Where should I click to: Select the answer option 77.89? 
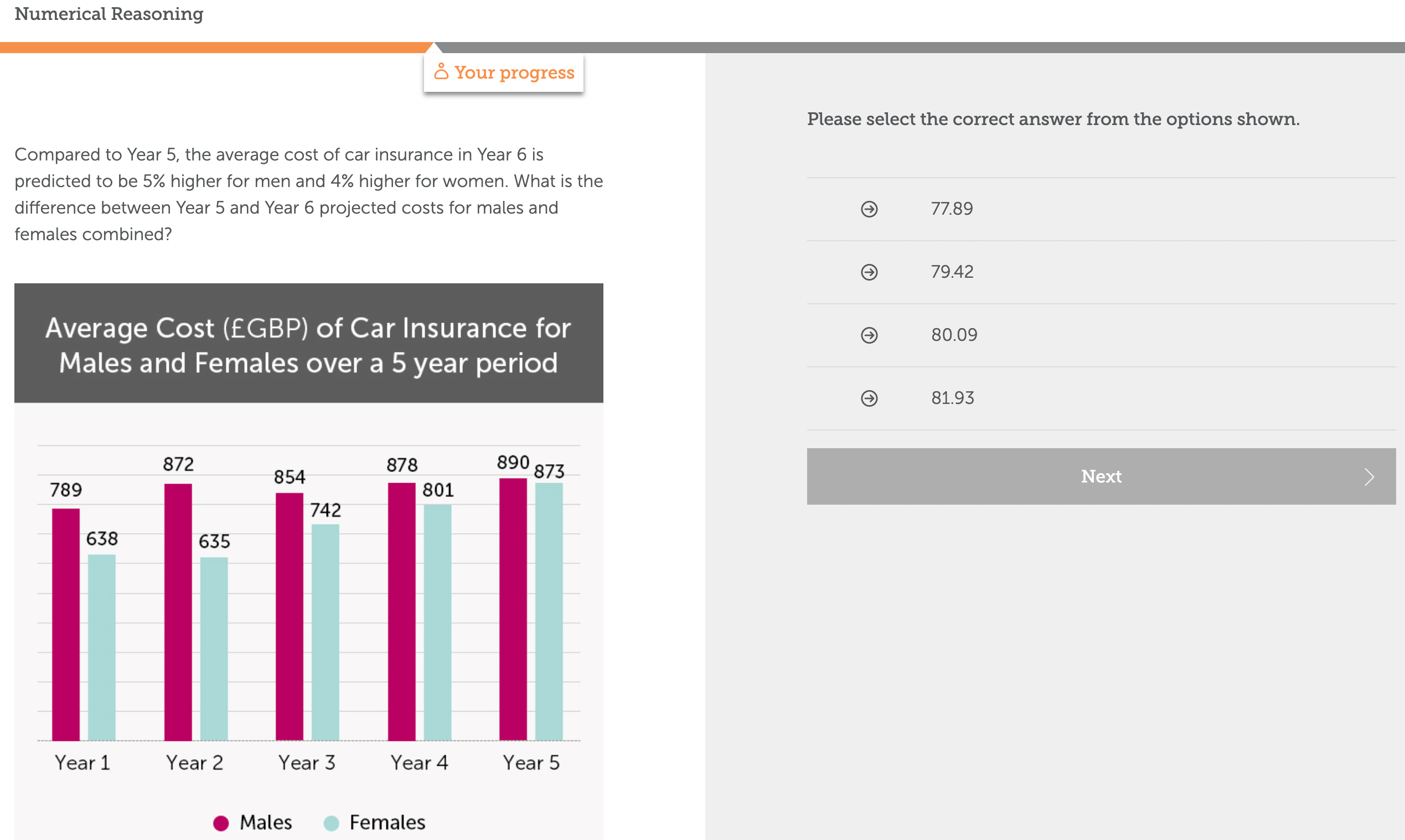[952, 209]
